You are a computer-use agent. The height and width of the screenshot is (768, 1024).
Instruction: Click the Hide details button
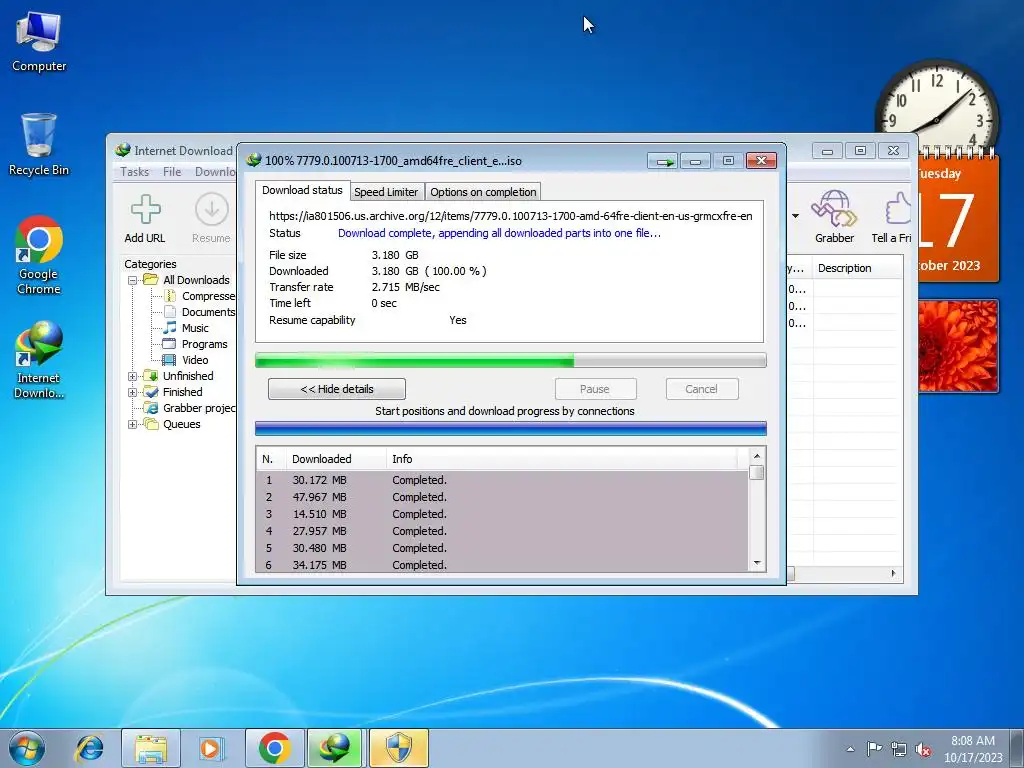(337, 389)
